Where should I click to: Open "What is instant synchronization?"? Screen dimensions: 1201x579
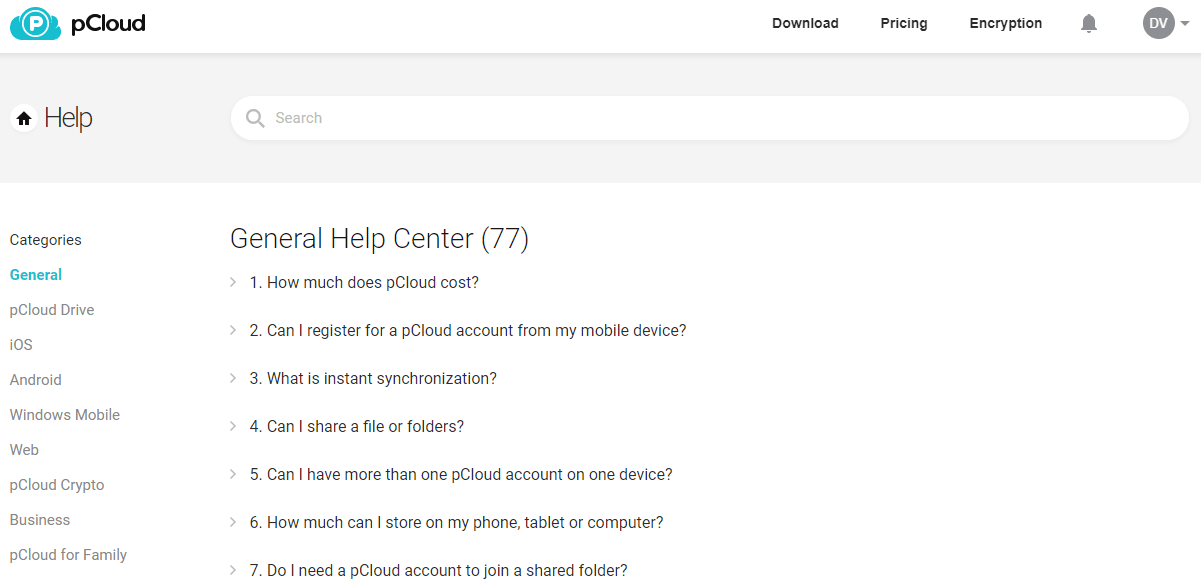373,378
